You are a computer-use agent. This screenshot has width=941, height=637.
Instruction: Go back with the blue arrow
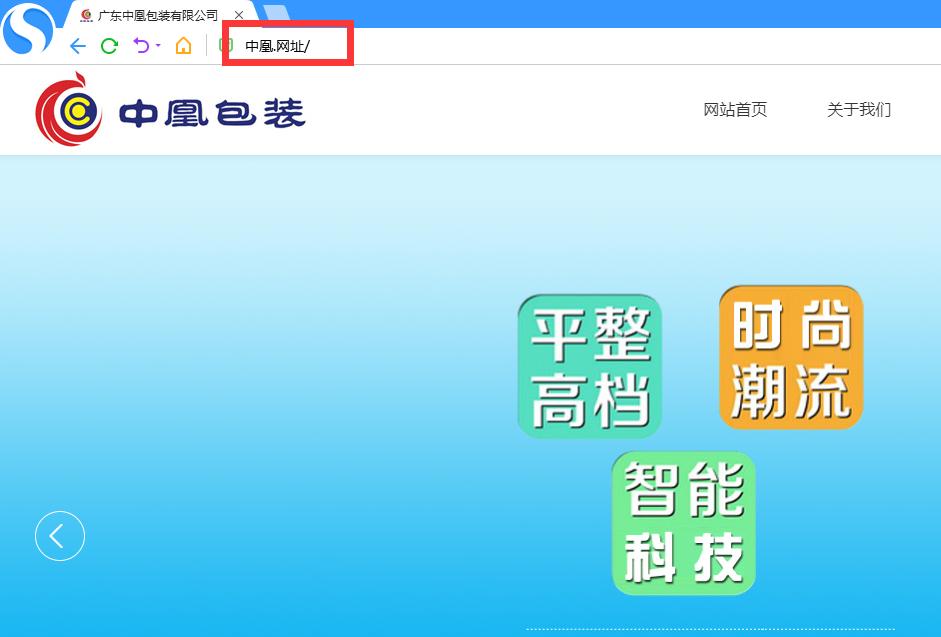pyautogui.click(x=78, y=46)
